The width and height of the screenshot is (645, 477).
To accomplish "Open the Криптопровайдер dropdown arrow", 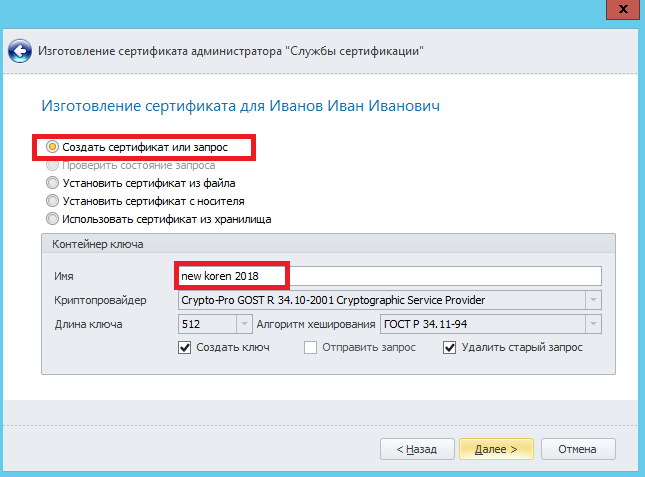I will click(x=593, y=300).
